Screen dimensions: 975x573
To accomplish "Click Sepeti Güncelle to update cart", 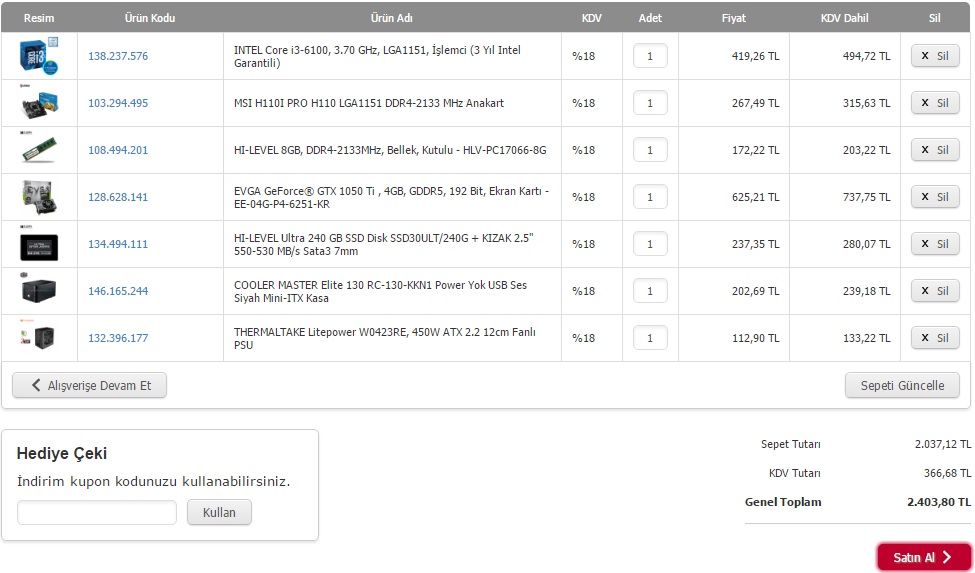I will (902, 385).
